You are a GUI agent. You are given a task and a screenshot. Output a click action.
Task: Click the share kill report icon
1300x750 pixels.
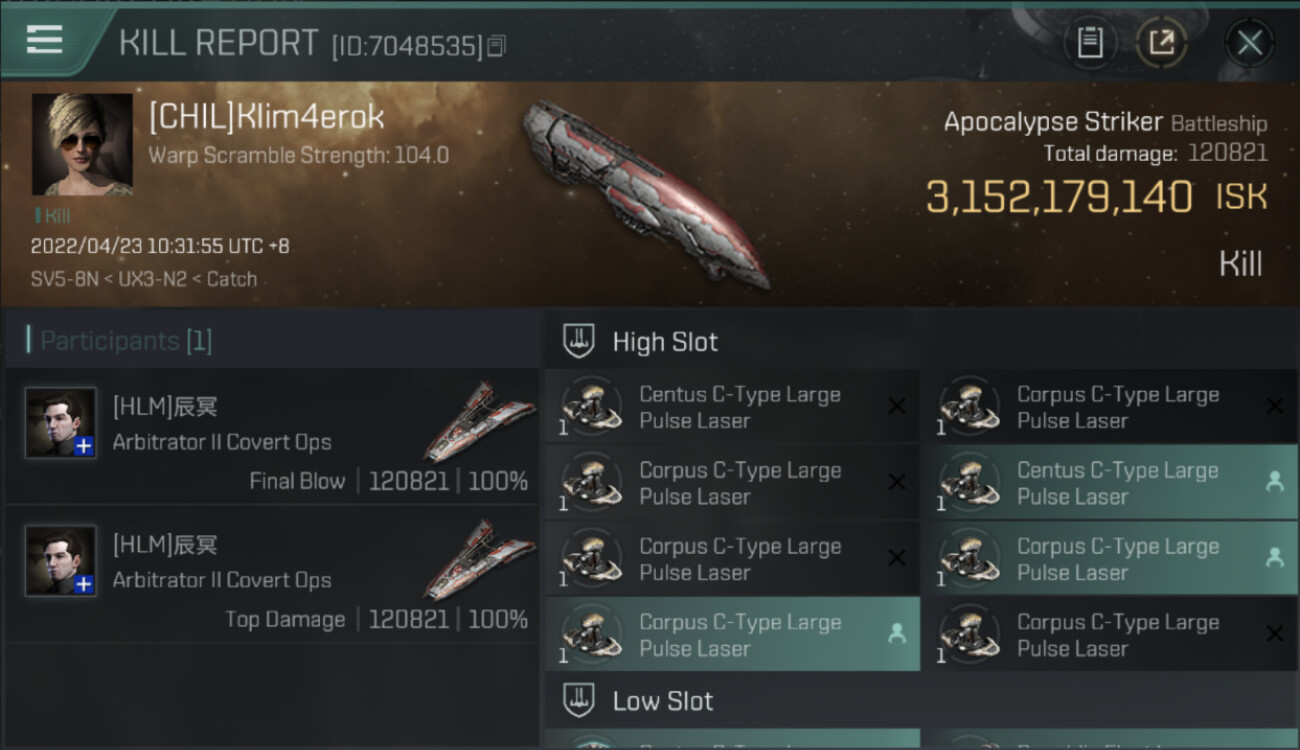[x=1161, y=43]
